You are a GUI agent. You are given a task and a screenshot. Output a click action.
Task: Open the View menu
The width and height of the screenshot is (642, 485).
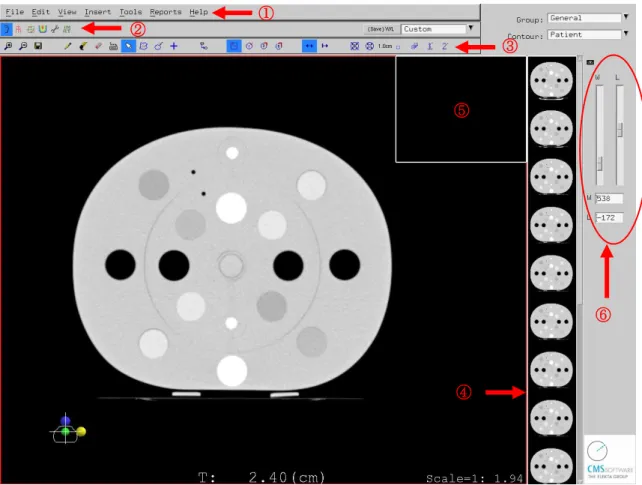point(67,12)
